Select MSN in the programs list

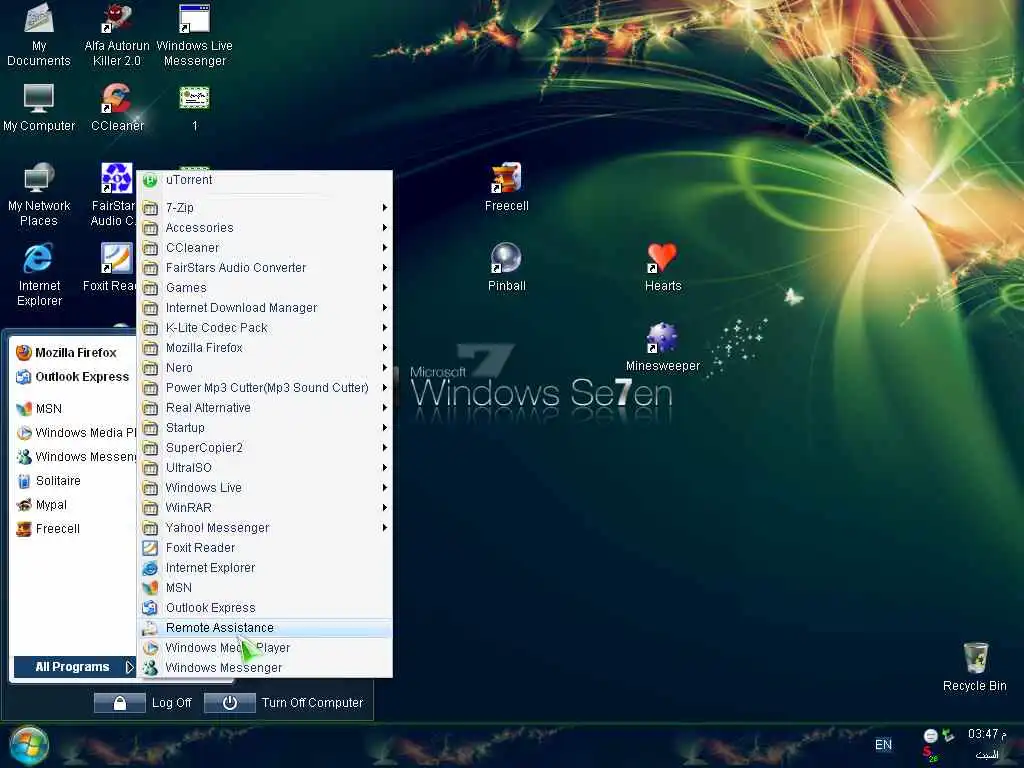click(x=266, y=588)
